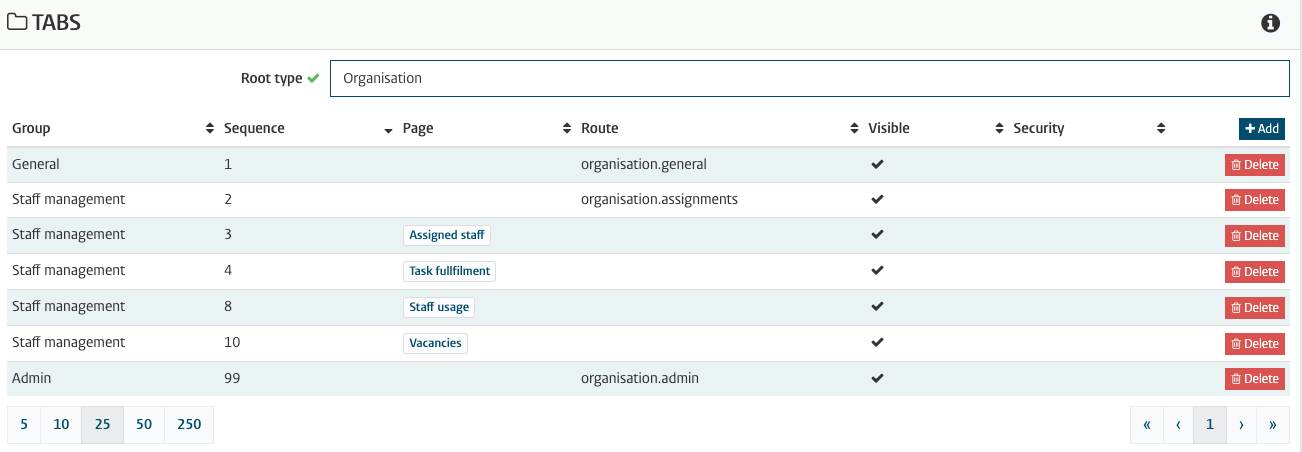Go to first page with double-left arrow

point(1146,424)
